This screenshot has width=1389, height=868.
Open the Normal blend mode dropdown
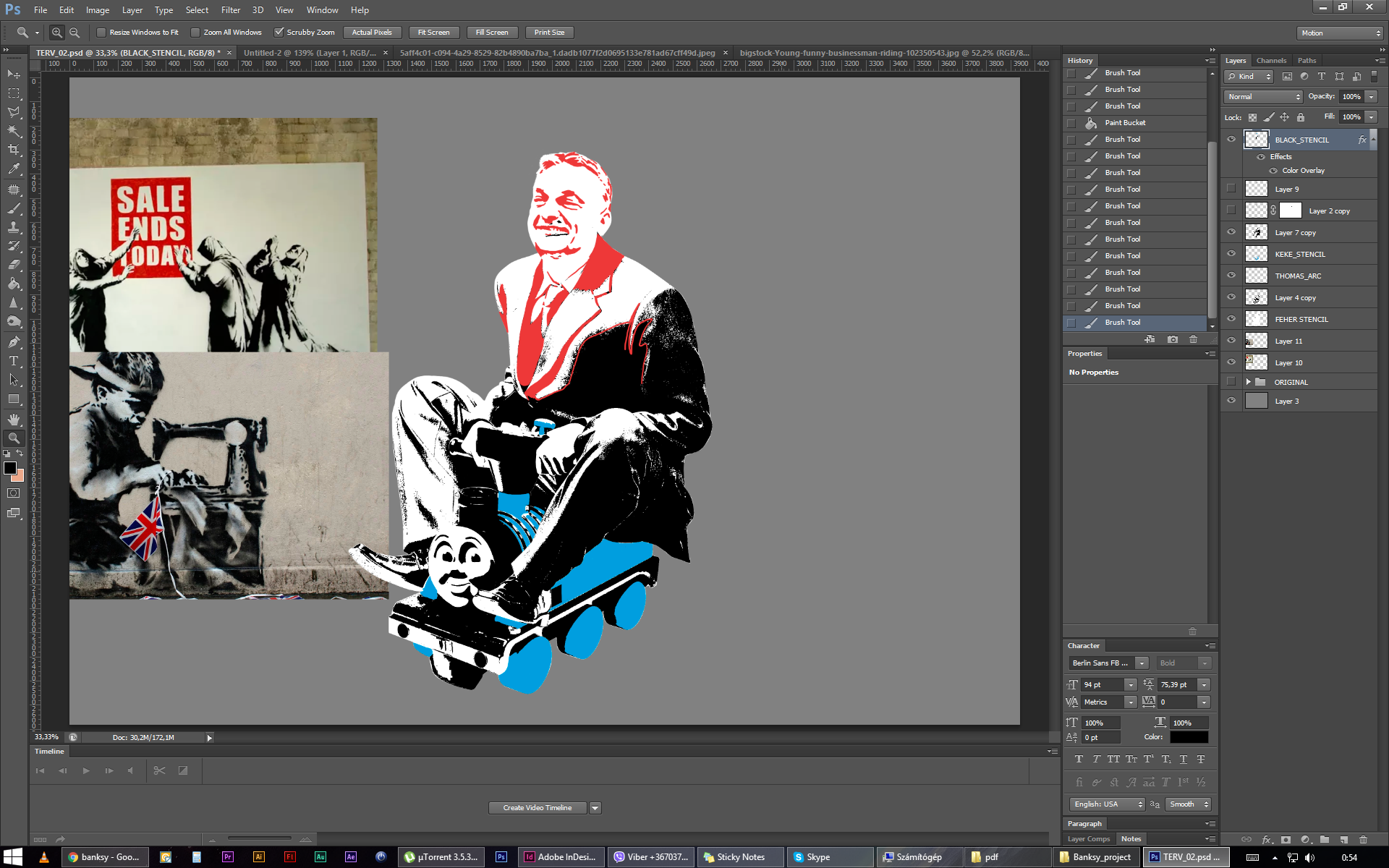tap(1263, 96)
